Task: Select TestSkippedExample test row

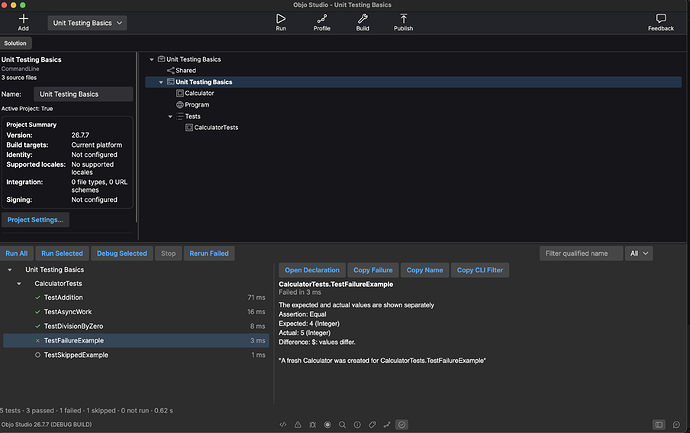Action: tap(136, 355)
